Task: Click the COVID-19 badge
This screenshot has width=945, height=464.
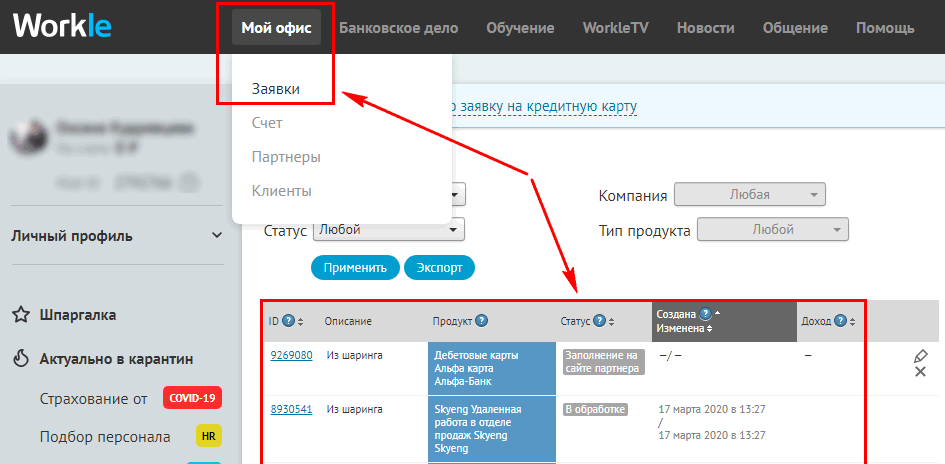Action: point(192,398)
